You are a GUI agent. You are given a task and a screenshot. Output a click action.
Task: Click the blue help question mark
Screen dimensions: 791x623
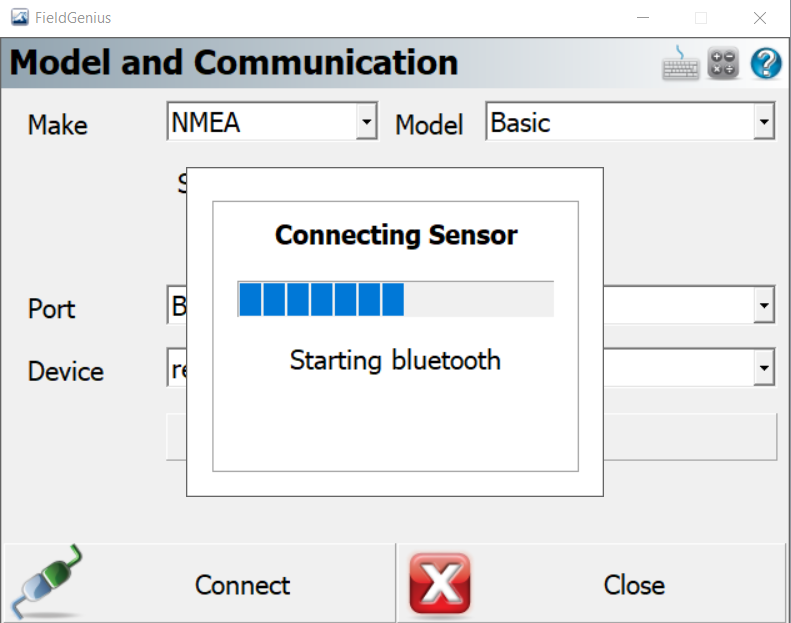coord(766,63)
